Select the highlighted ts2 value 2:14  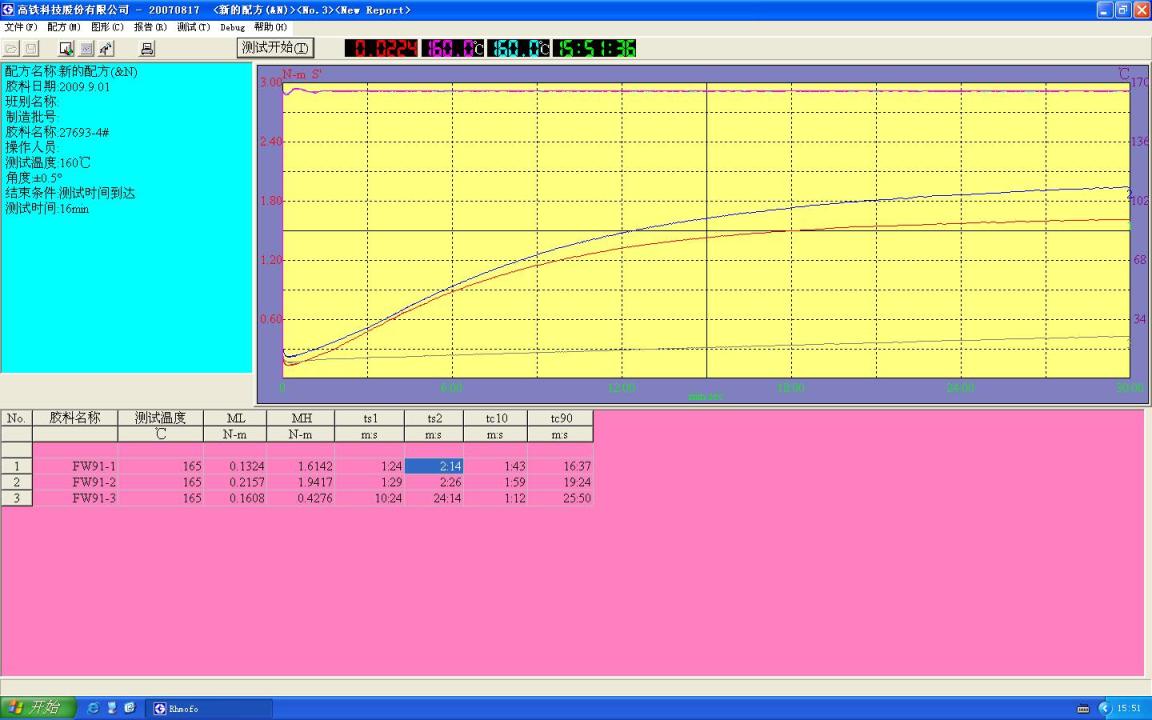tap(434, 466)
